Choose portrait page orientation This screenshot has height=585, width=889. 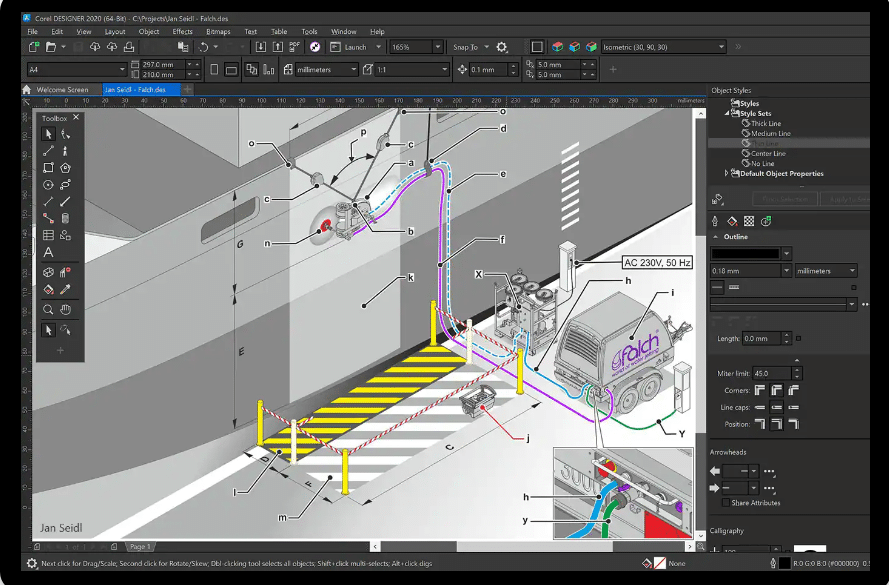click(214, 69)
